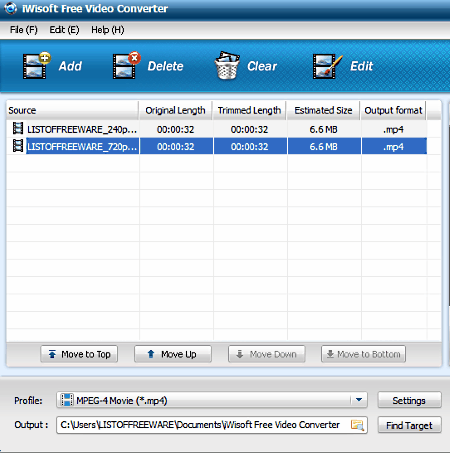This screenshot has width=450, height=453.
Task: Click the Add video filmstrip icon
Action: click(x=36, y=66)
